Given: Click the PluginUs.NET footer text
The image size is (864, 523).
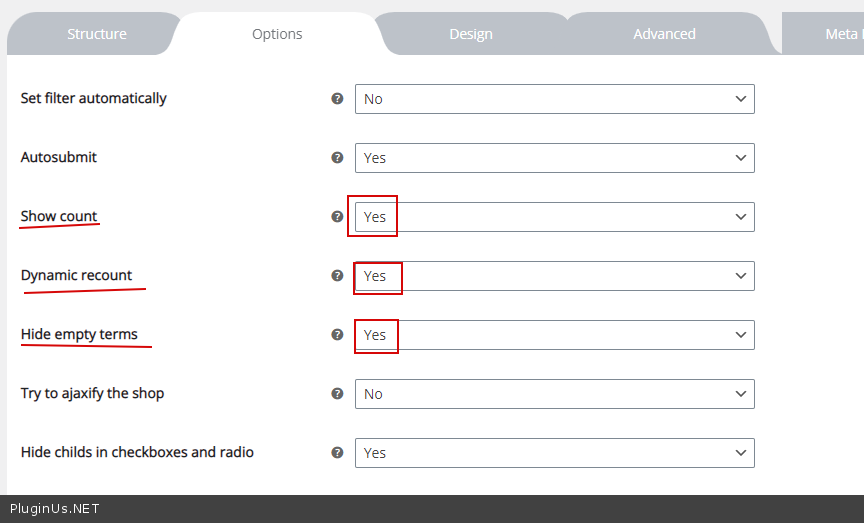Looking at the screenshot, I should coord(55,509).
